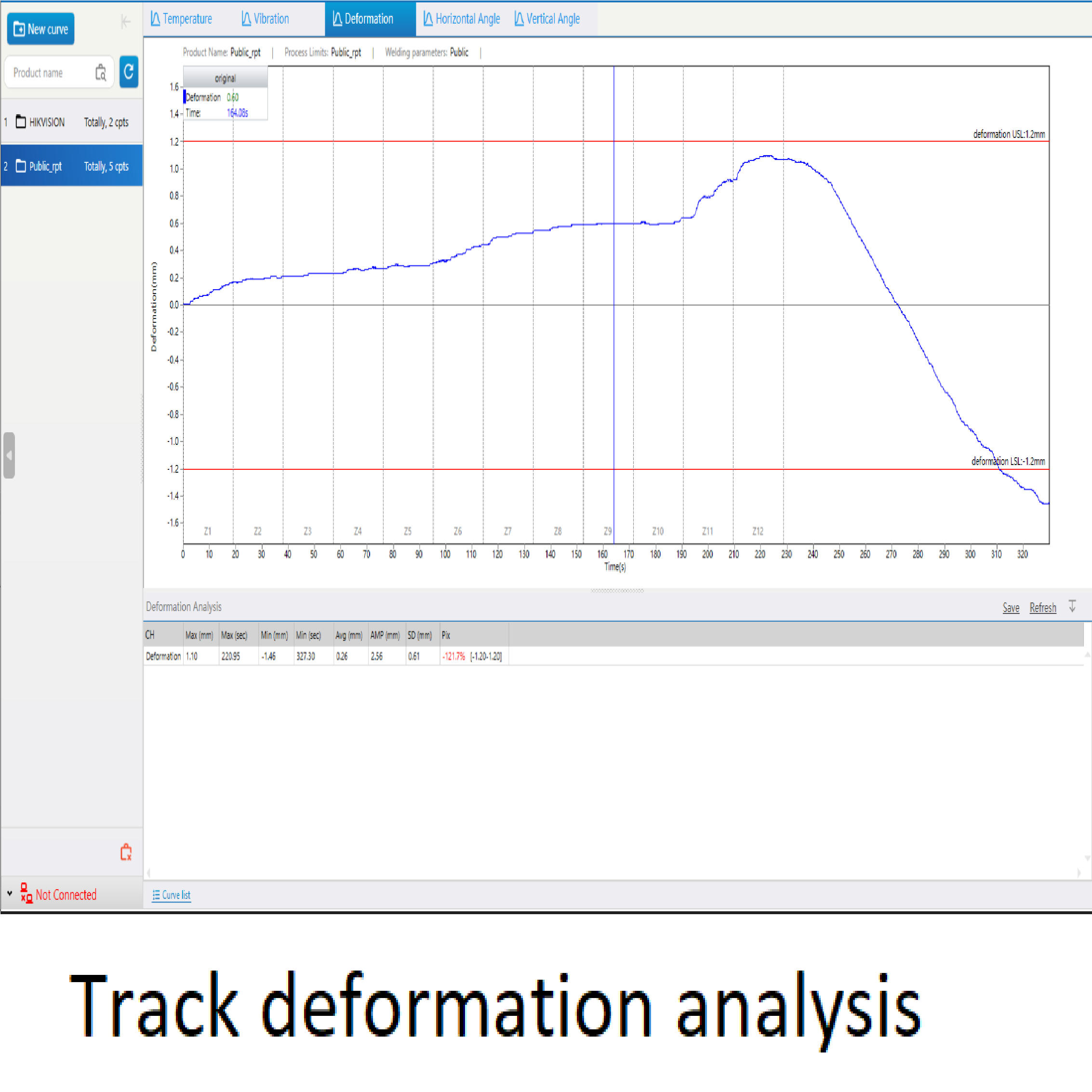
Task: Switch to the Temperature tab
Action: pyautogui.click(x=181, y=19)
